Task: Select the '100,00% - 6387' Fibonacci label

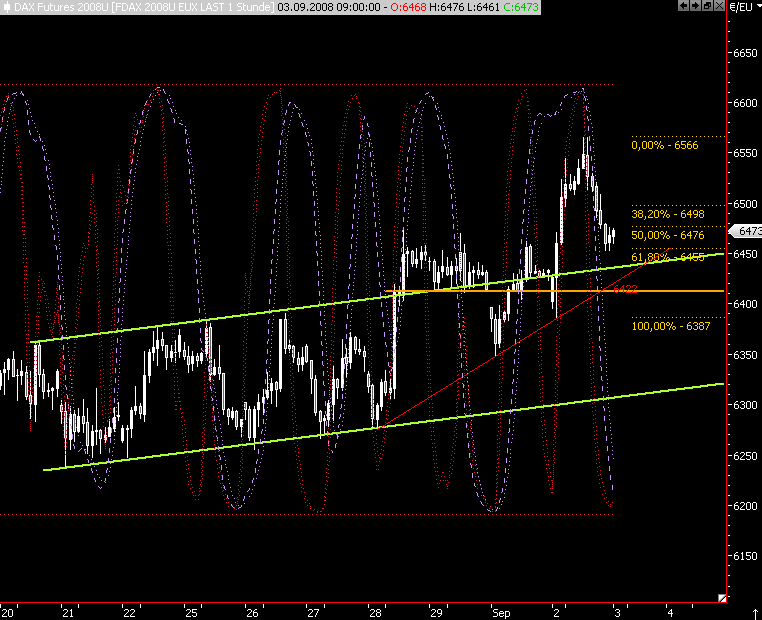Action: [x=670, y=326]
